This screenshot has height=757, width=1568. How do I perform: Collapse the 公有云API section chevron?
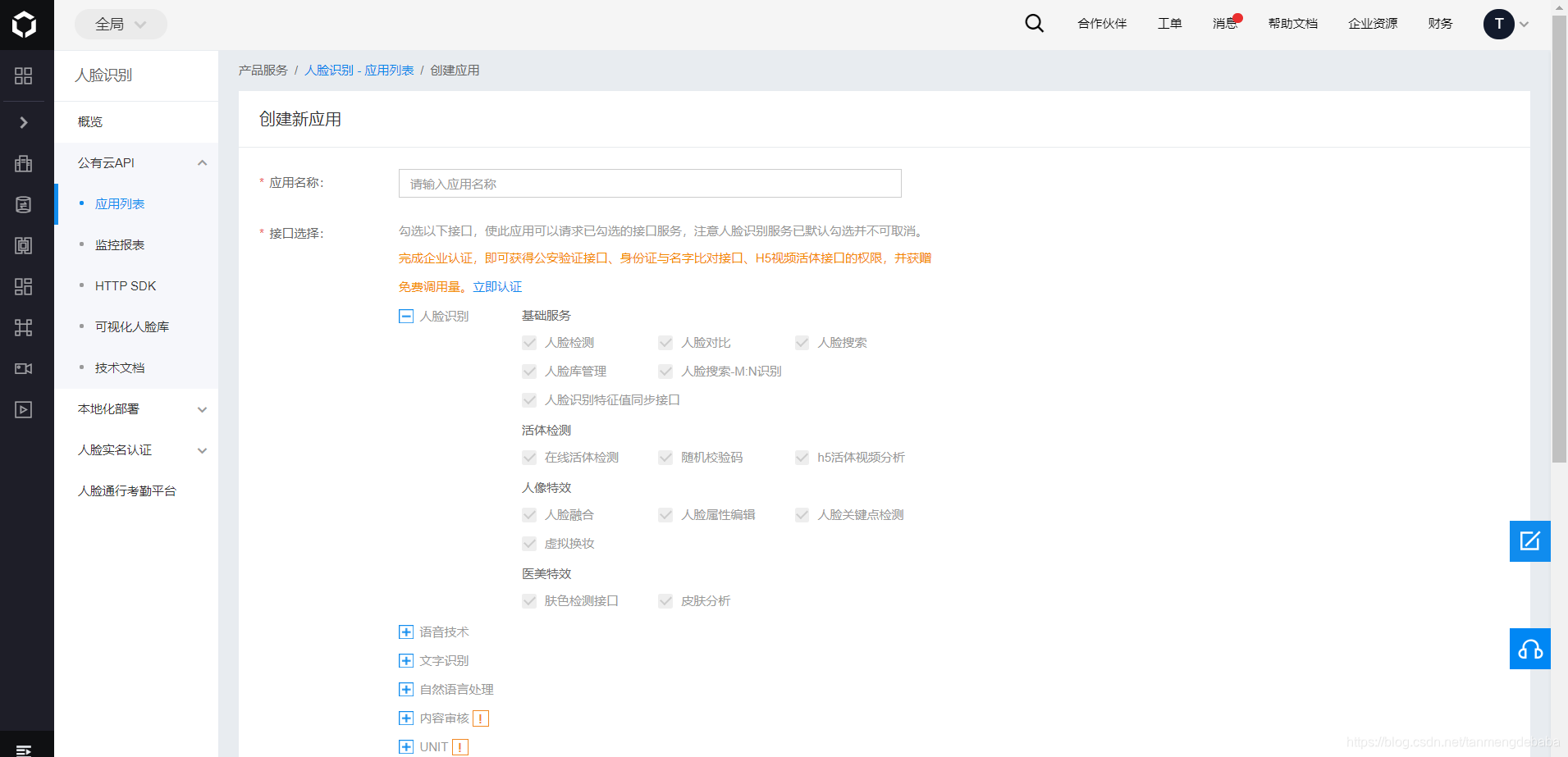(202, 162)
